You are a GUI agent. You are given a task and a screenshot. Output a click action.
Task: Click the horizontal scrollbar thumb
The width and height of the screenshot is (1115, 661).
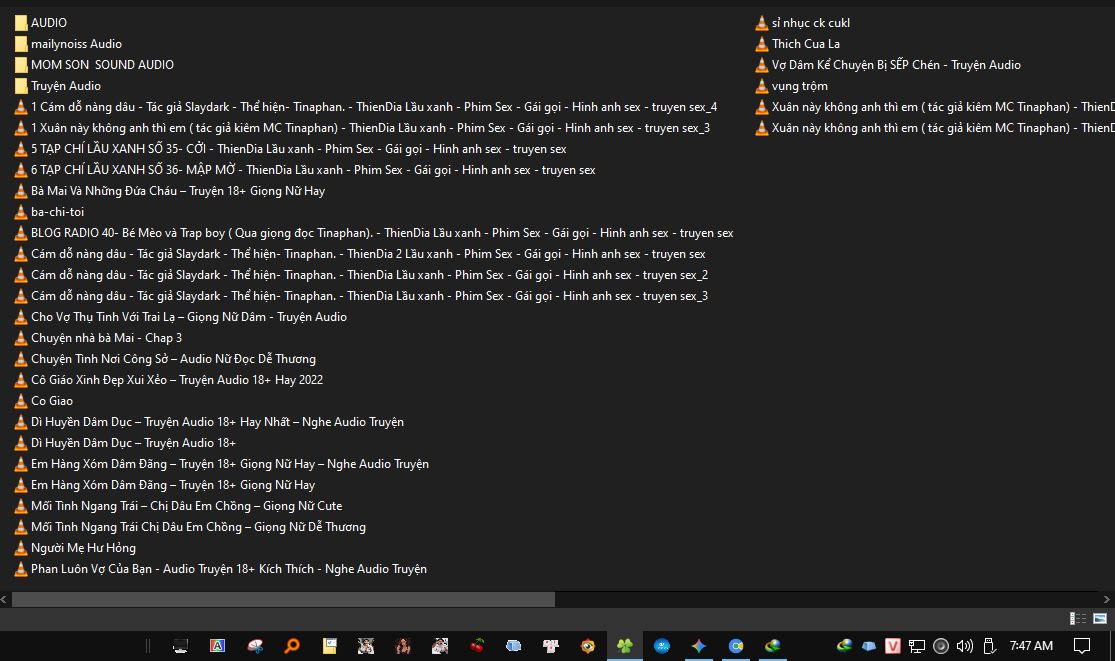coord(283,600)
